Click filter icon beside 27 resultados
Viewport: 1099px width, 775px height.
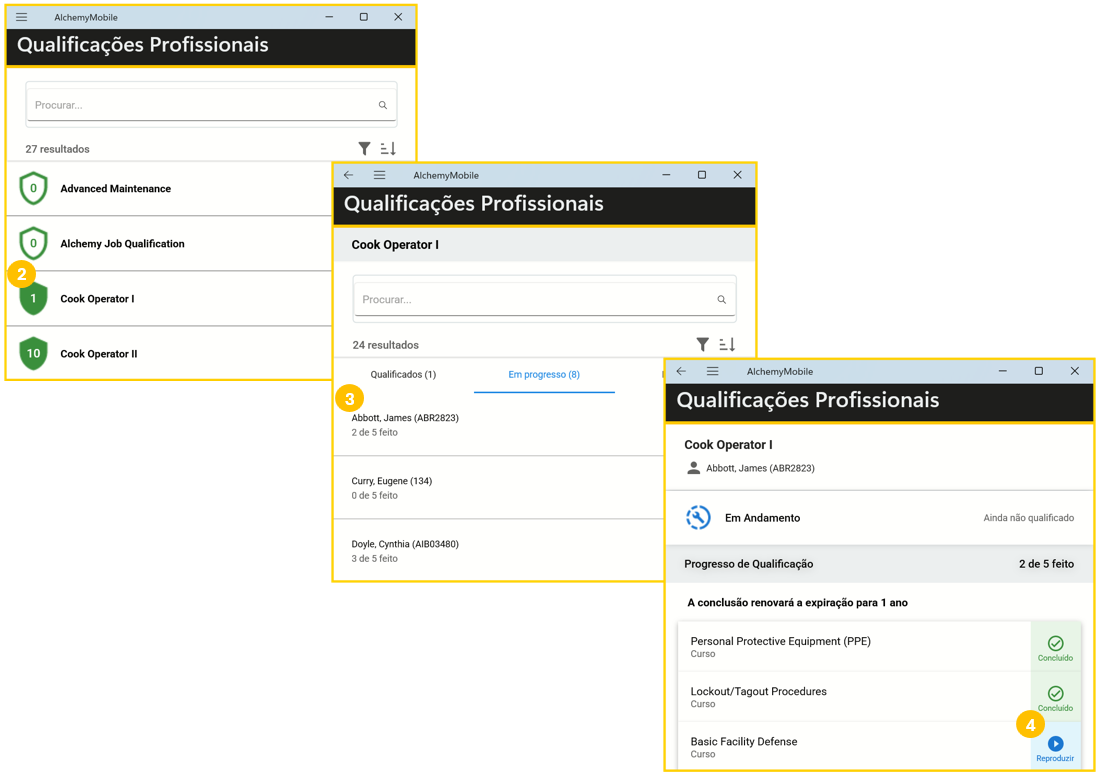[364, 149]
